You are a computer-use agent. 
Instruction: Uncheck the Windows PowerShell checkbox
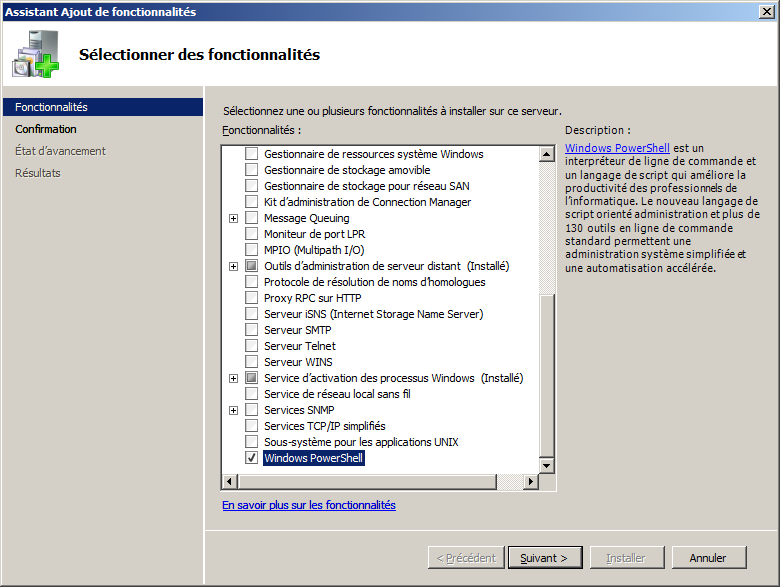tap(251, 458)
